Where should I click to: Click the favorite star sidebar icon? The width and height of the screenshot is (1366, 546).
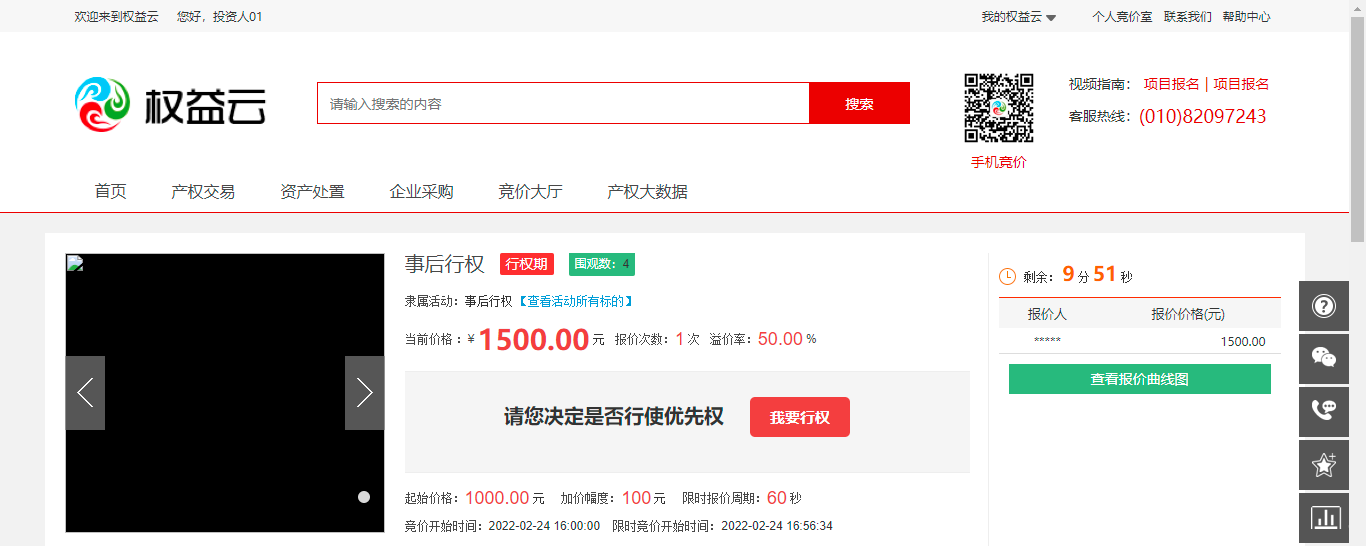(1324, 464)
